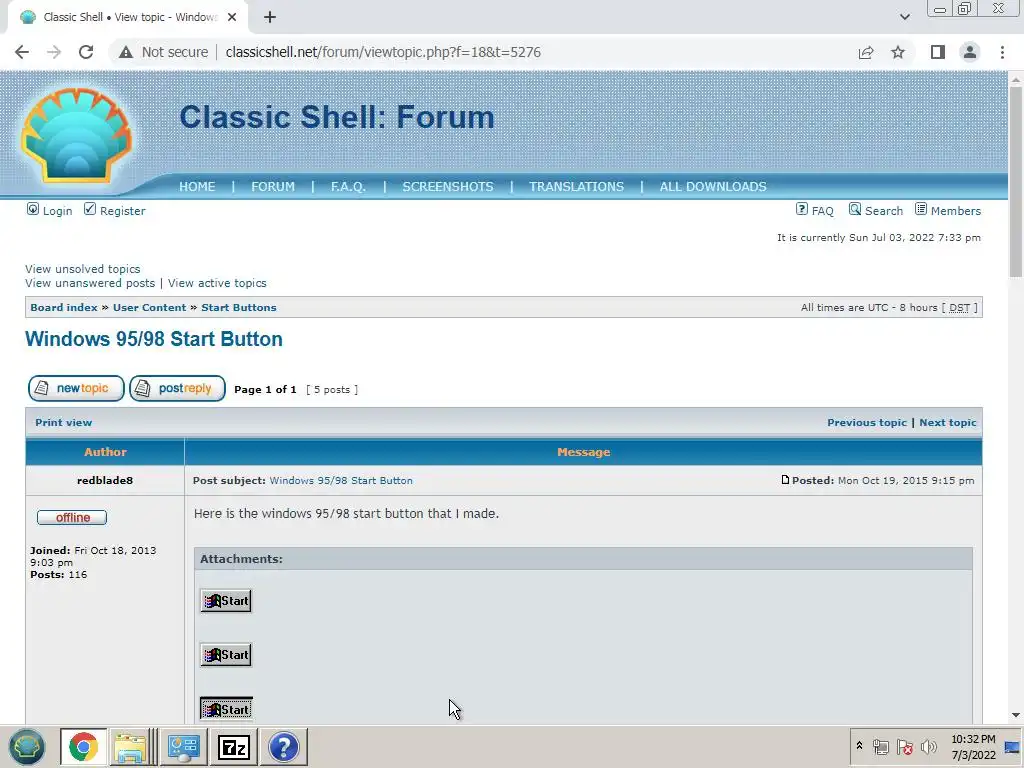Click author name redblade8

point(105,481)
